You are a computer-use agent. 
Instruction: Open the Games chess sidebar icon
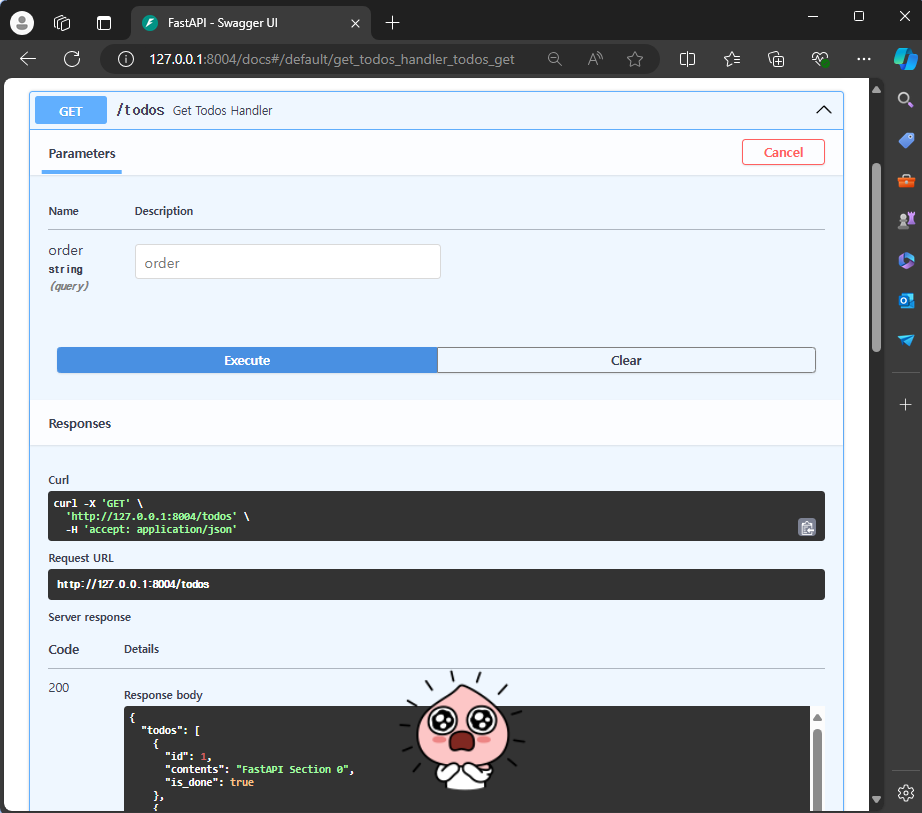tap(906, 220)
